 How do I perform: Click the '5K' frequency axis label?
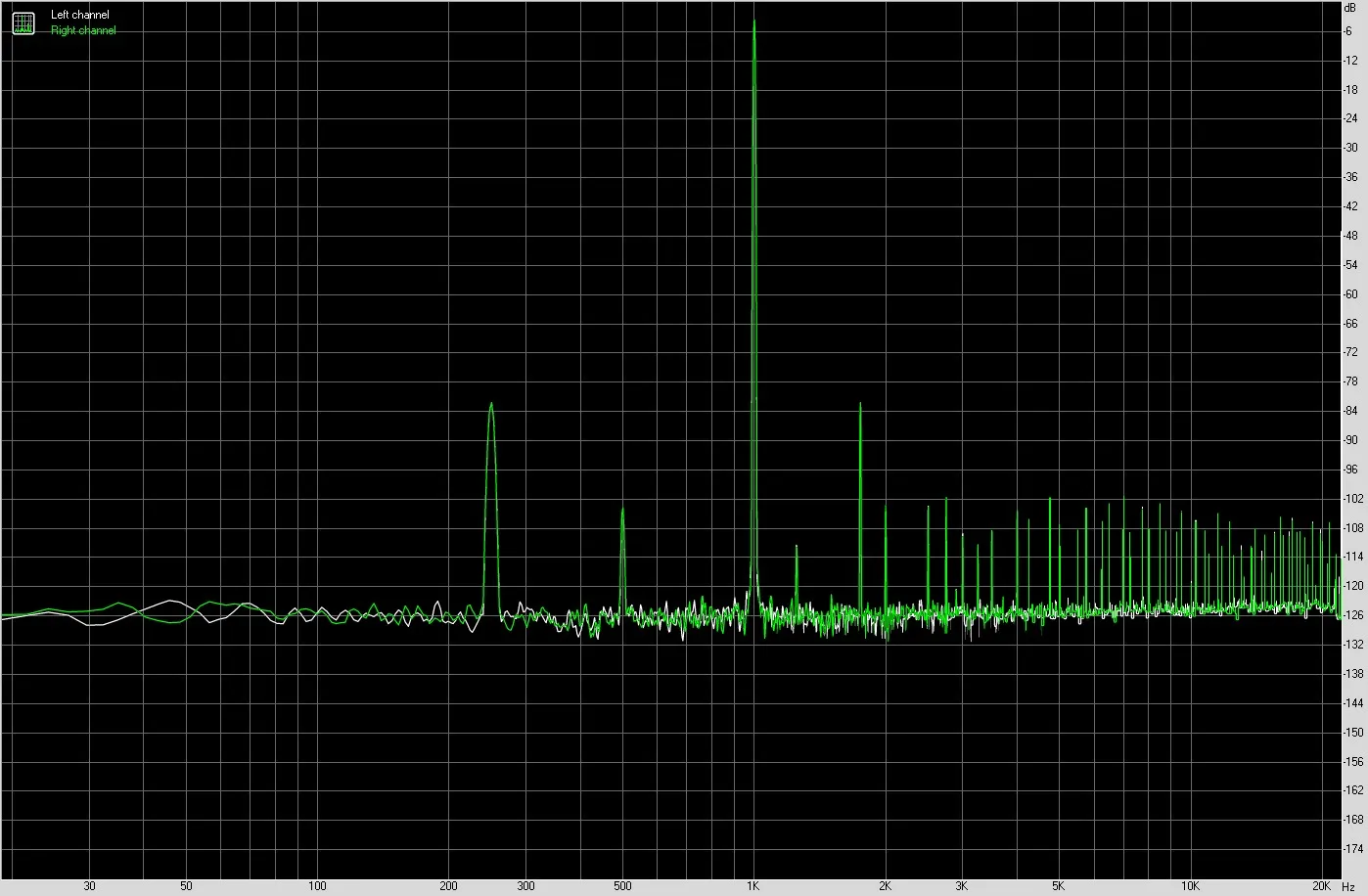tap(1058, 886)
